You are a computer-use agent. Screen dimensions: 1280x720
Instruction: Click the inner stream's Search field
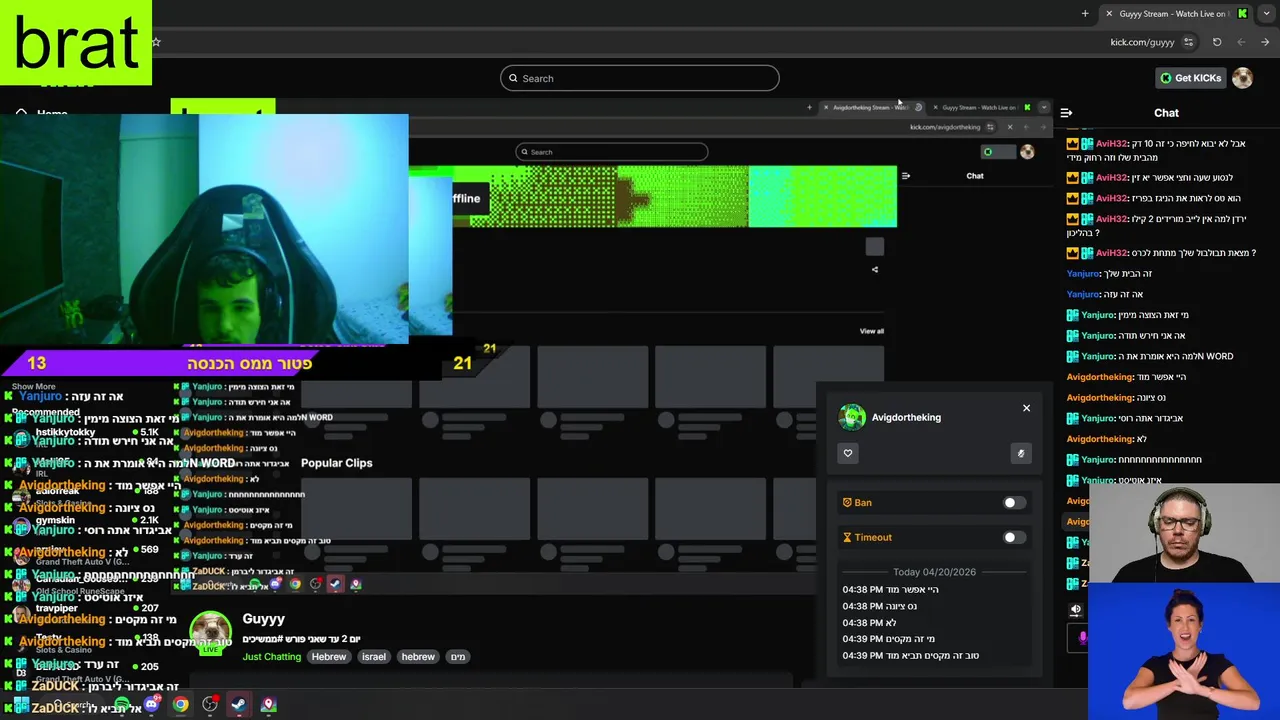pyautogui.click(x=612, y=152)
